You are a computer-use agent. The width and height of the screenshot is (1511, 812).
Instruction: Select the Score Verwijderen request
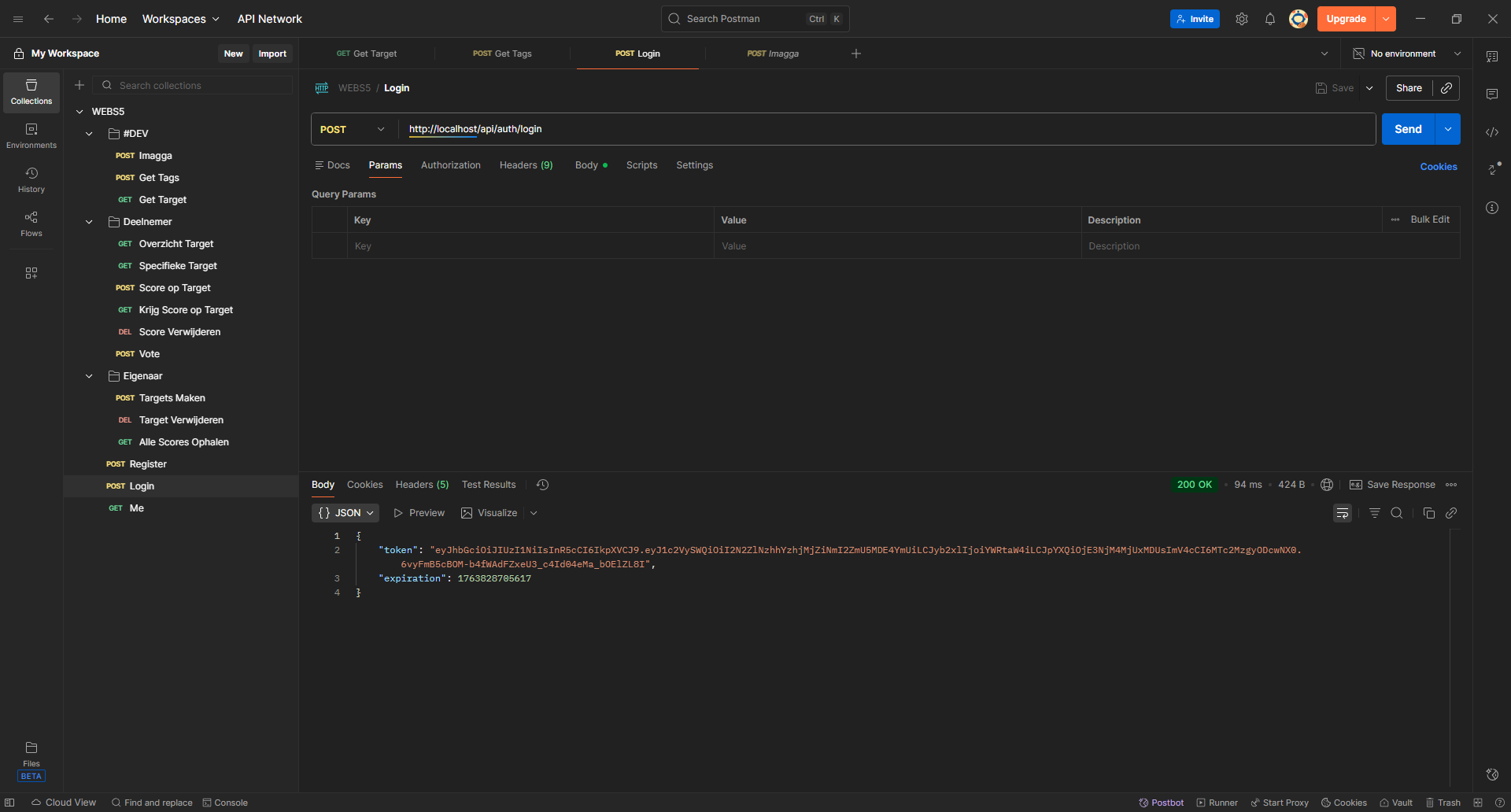point(179,332)
